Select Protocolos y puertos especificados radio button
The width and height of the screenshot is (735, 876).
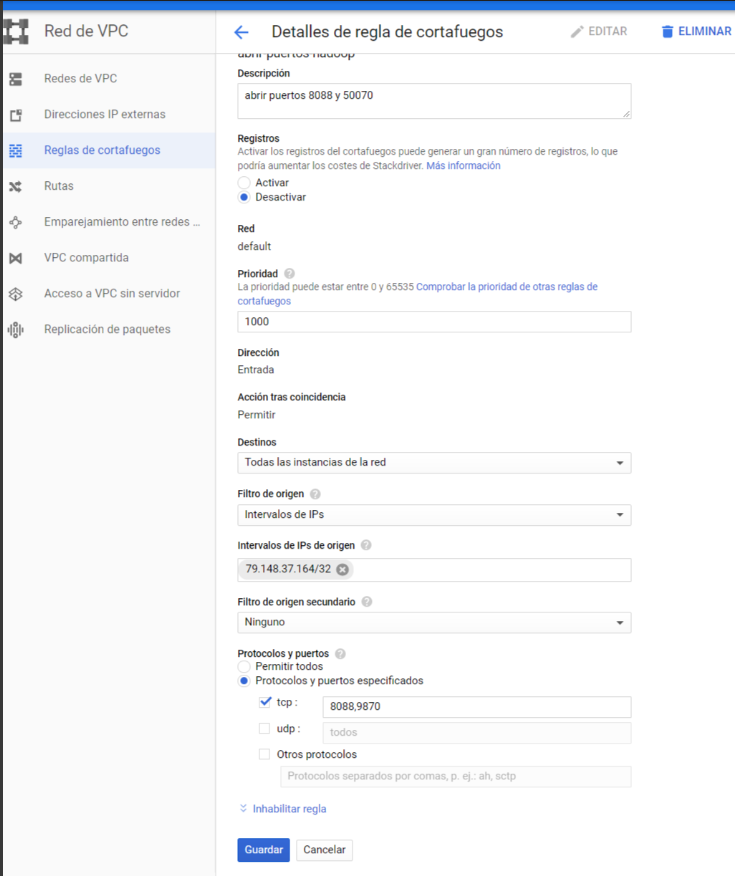[x=244, y=681]
